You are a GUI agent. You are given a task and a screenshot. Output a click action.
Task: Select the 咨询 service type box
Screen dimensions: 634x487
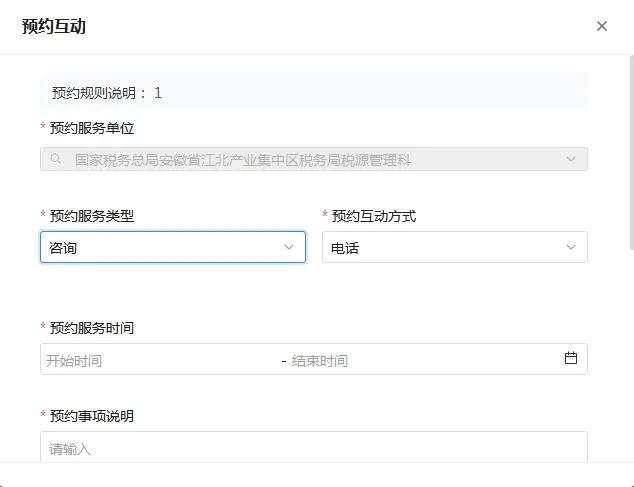pos(173,247)
